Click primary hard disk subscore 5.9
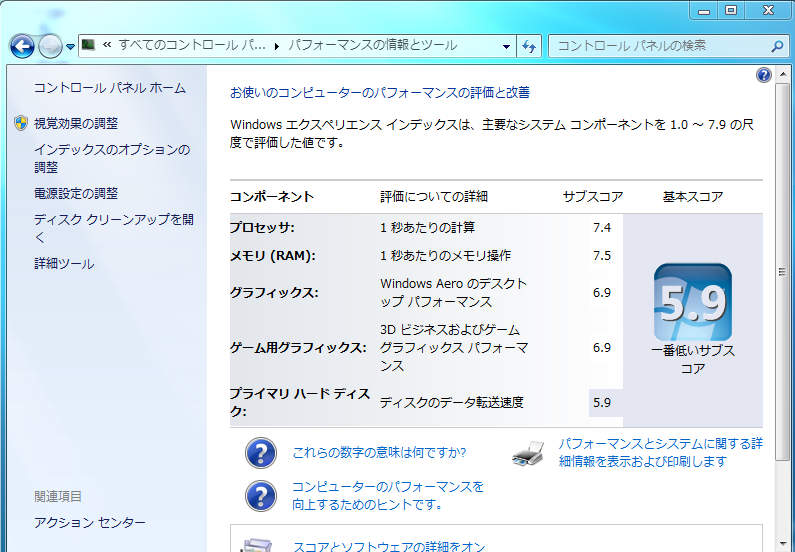Screen dimensions: 795x552 click(602, 402)
